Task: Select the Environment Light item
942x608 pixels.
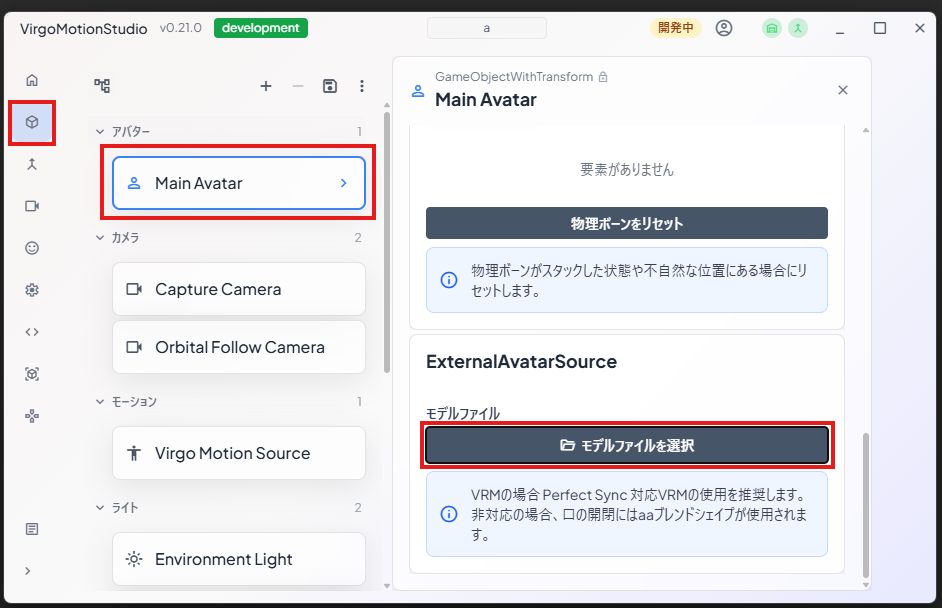Action: click(239, 559)
